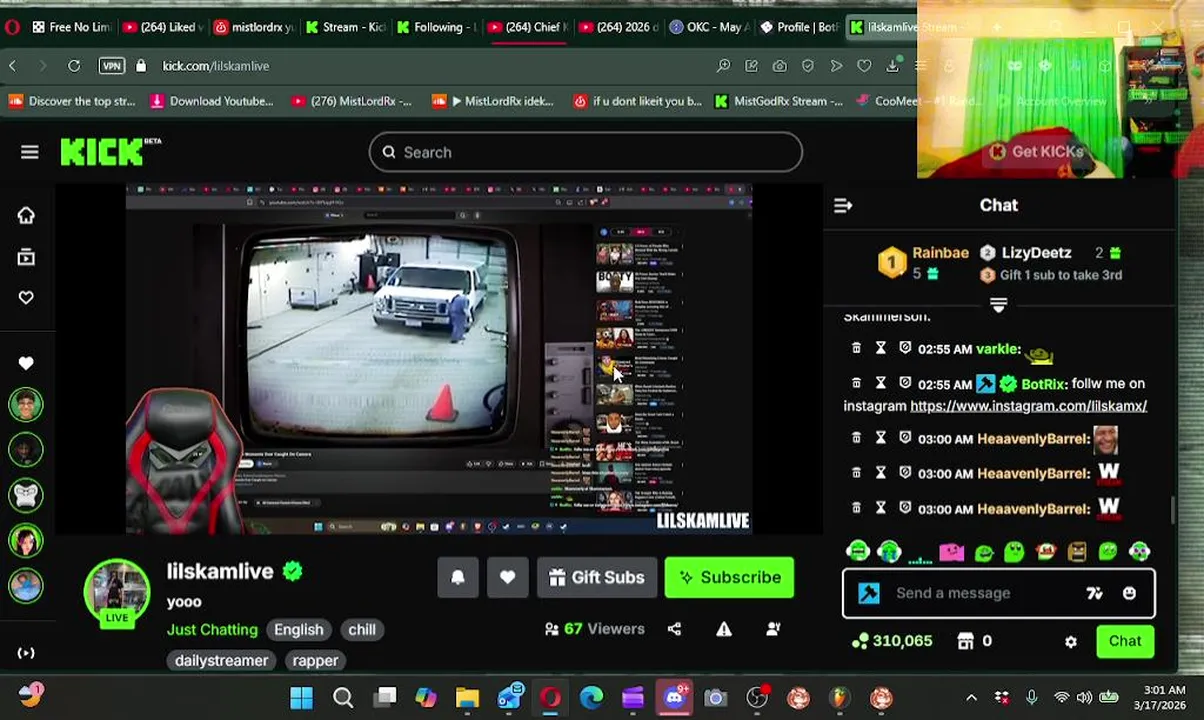Open the taskbar volume control
Image resolution: width=1204 pixels, height=720 pixels.
pyautogui.click(x=1085, y=697)
